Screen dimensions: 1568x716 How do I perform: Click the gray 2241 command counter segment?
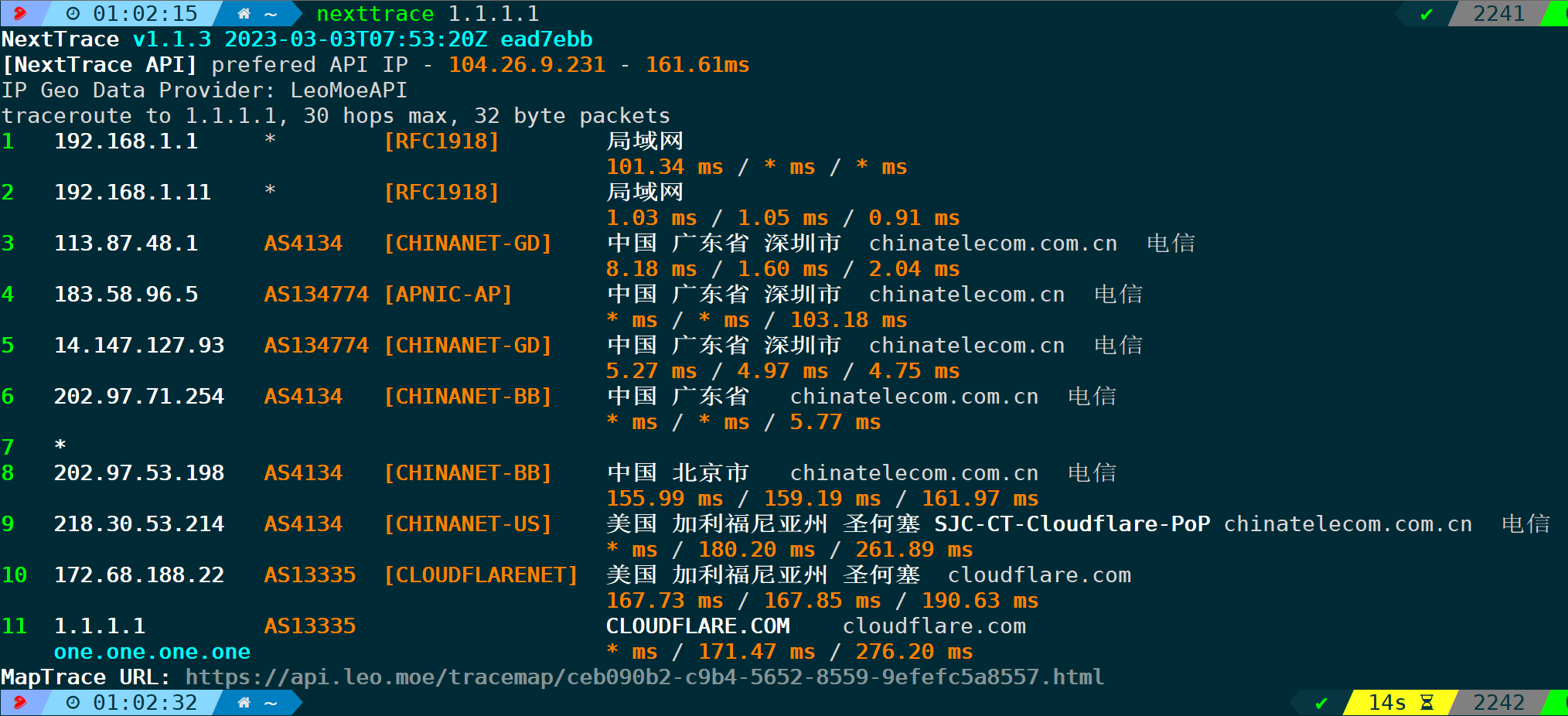[x=1498, y=13]
